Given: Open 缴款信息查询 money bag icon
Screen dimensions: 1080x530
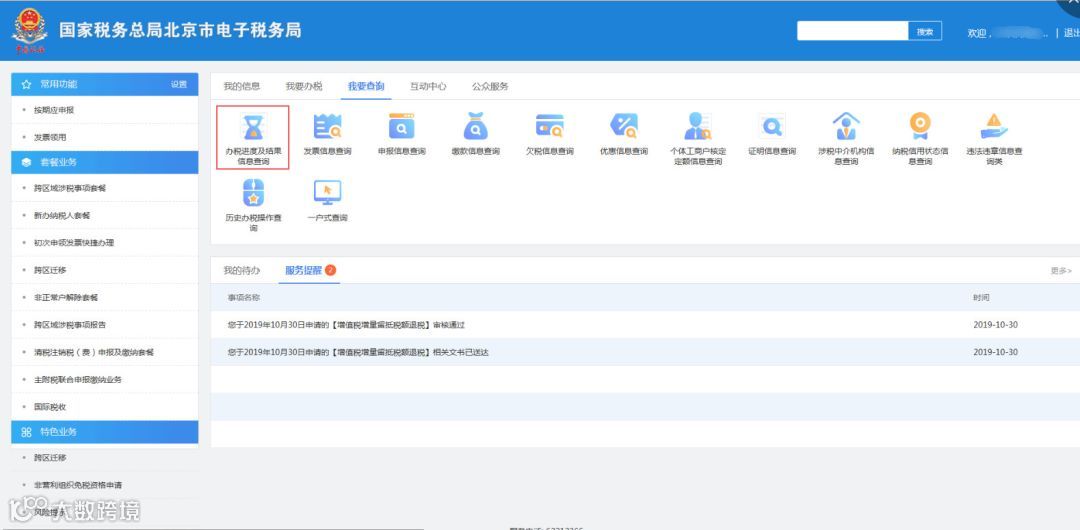Looking at the screenshot, I should 475,127.
